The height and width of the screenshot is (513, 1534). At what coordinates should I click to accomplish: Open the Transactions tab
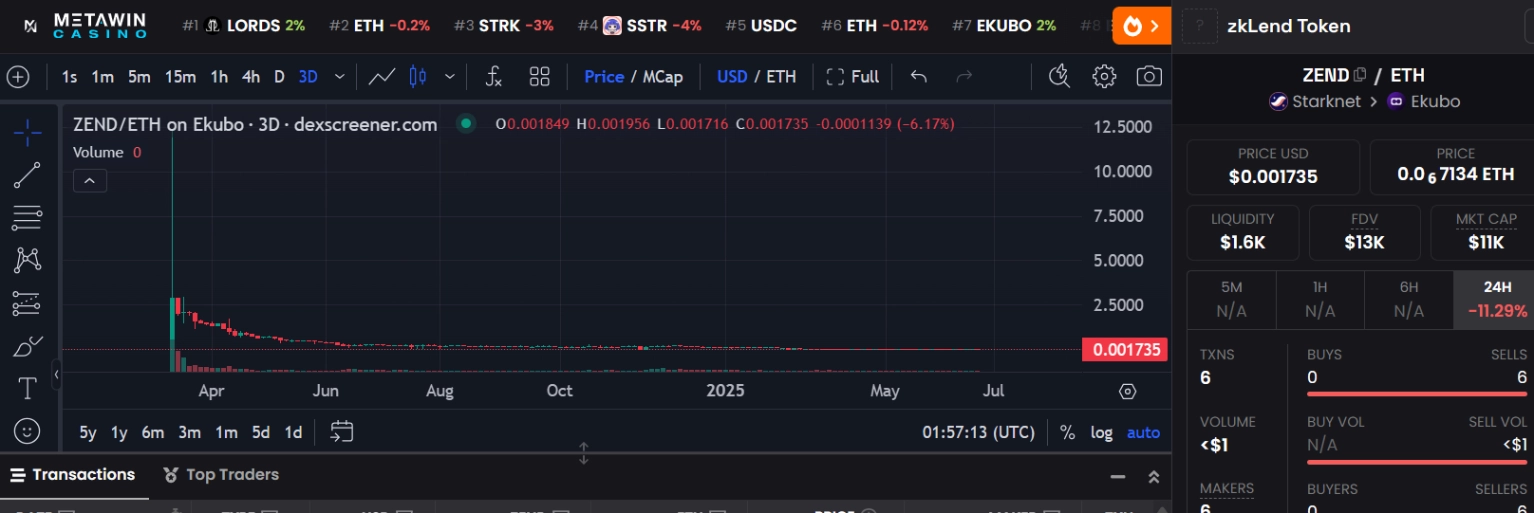coord(72,475)
